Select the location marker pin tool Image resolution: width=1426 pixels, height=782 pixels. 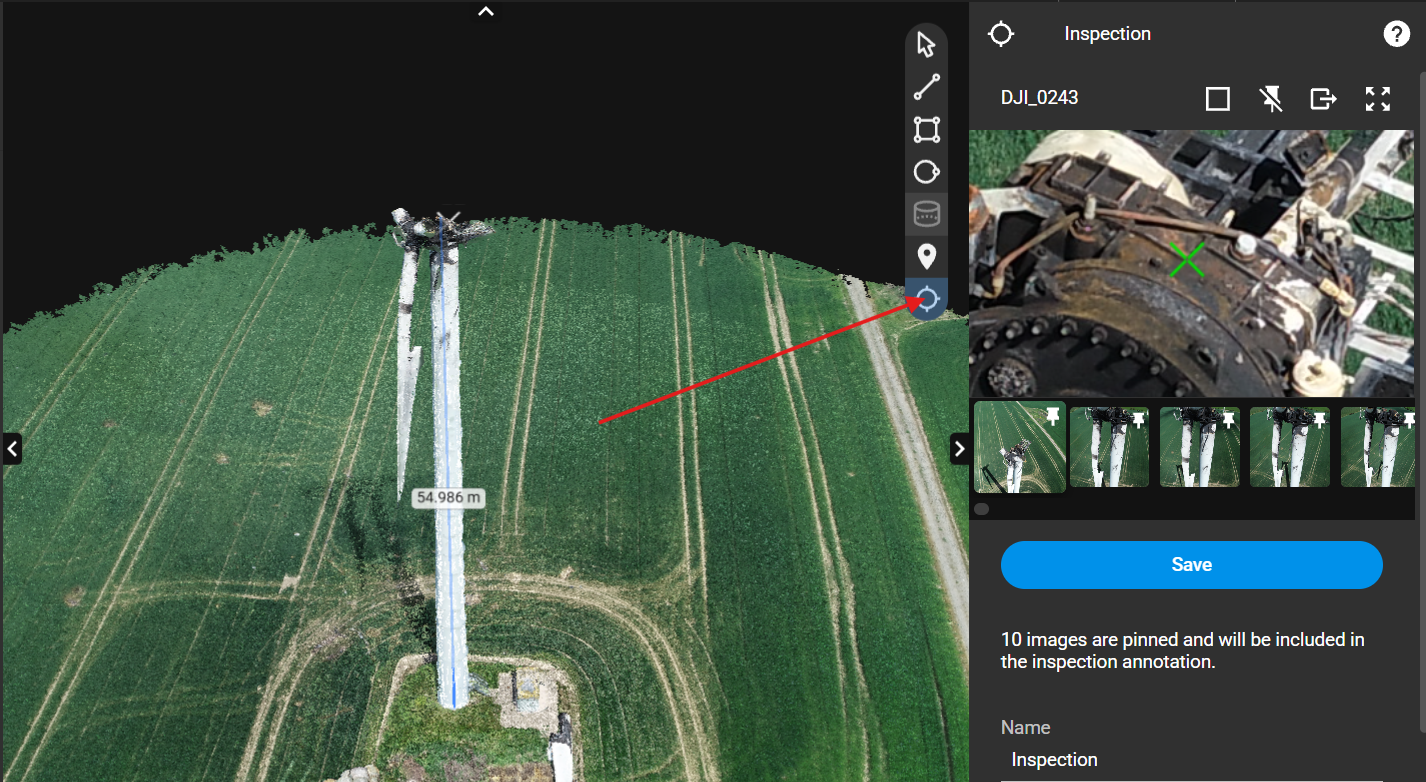pos(926,256)
